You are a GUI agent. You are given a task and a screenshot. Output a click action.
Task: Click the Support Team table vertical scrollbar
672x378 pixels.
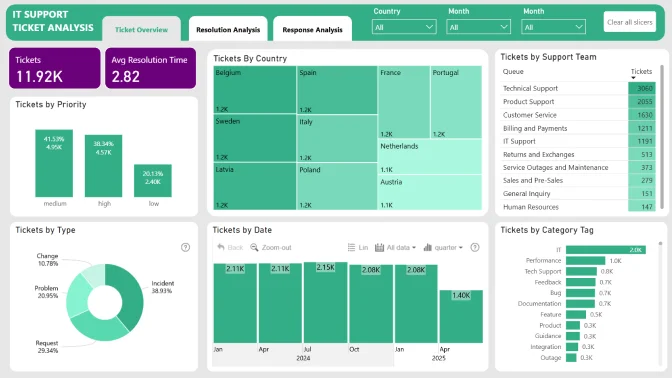point(662,137)
